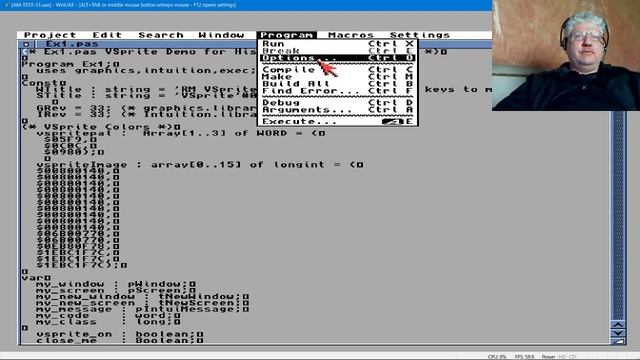
Task: Click the 'my_screen : pScreen;' line
Action: coord(116,291)
